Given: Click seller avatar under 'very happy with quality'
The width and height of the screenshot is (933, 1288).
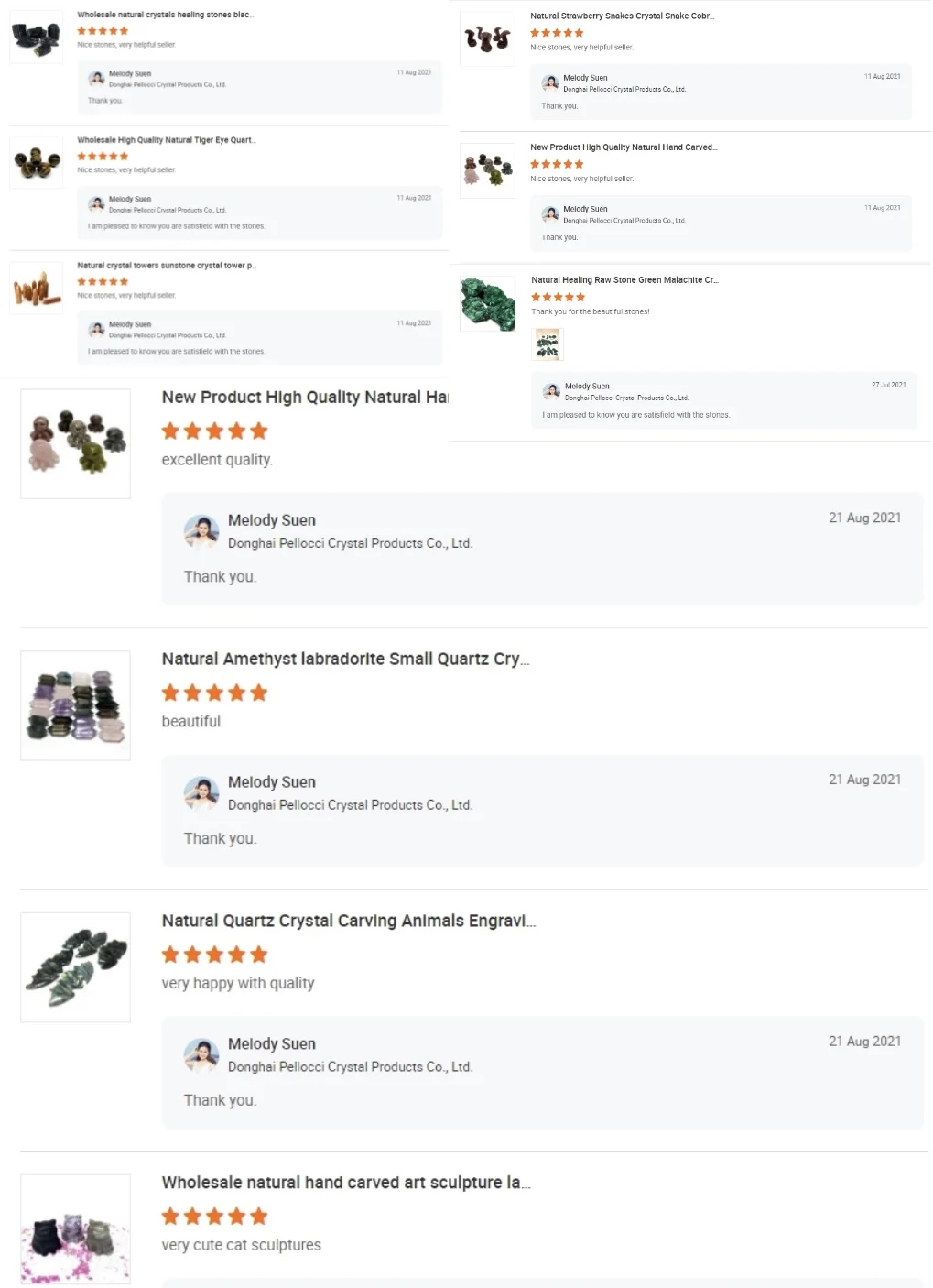Looking at the screenshot, I should 201,1055.
